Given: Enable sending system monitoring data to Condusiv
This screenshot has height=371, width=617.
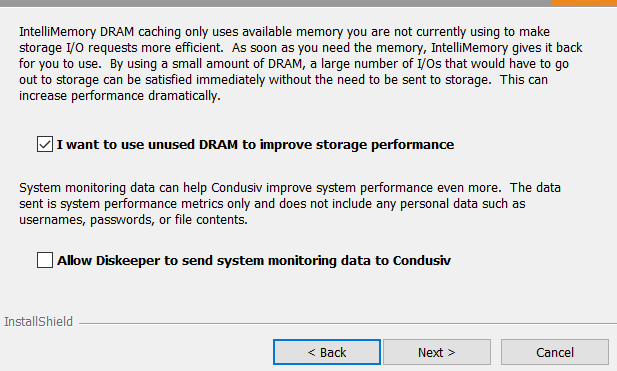Looking at the screenshot, I should [45, 260].
